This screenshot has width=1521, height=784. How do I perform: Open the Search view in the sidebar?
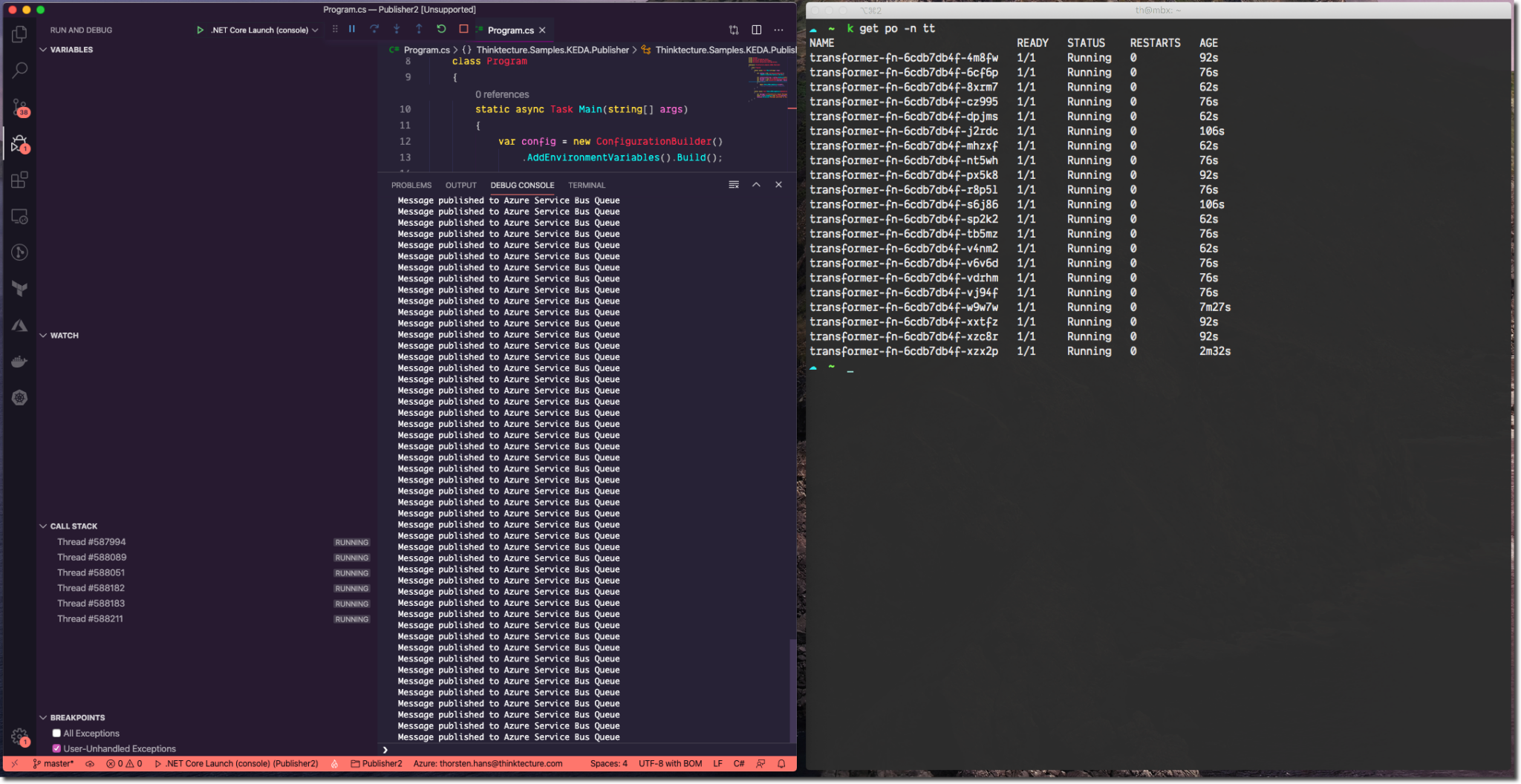pyautogui.click(x=19, y=70)
